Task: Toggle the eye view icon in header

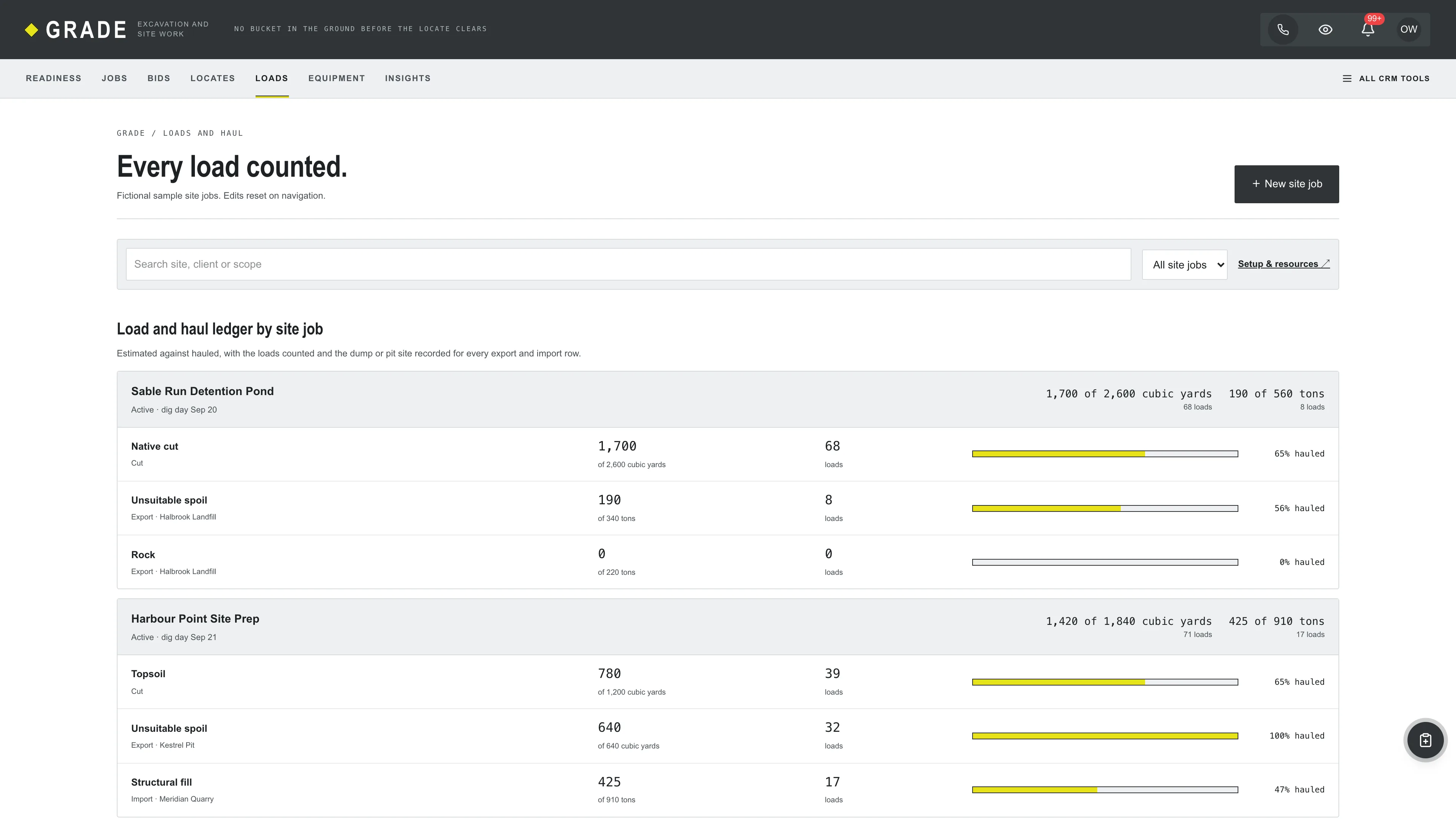Action: point(1326,30)
